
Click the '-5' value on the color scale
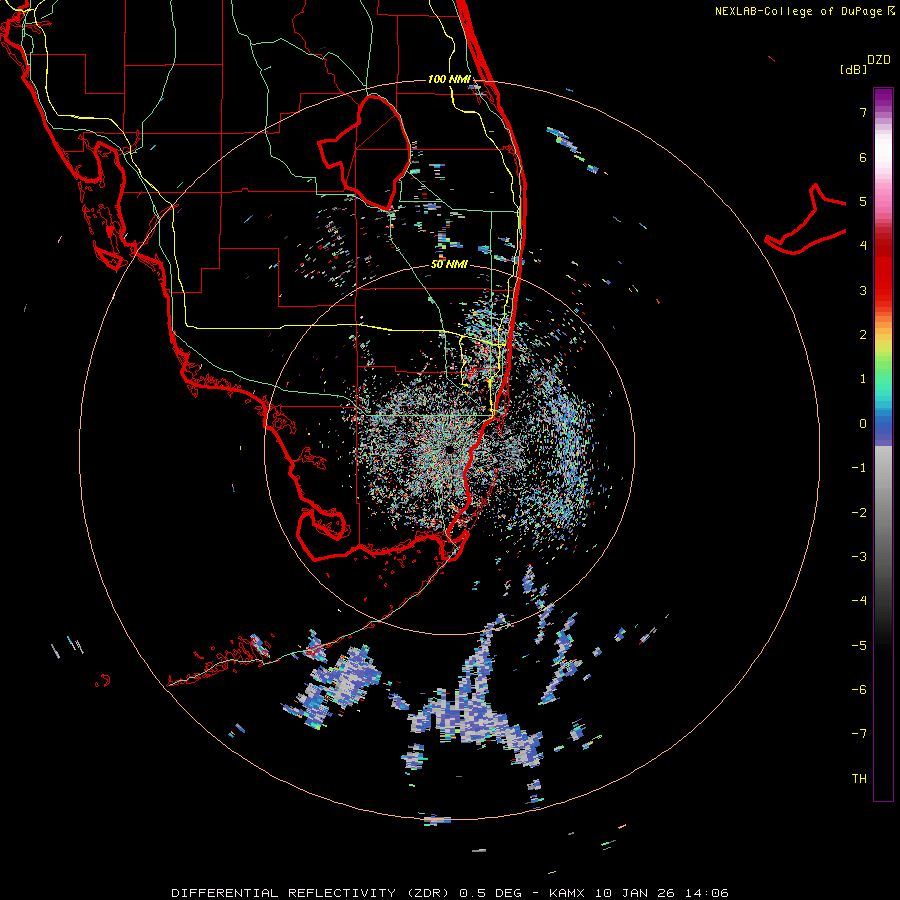[x=859, y=646]
